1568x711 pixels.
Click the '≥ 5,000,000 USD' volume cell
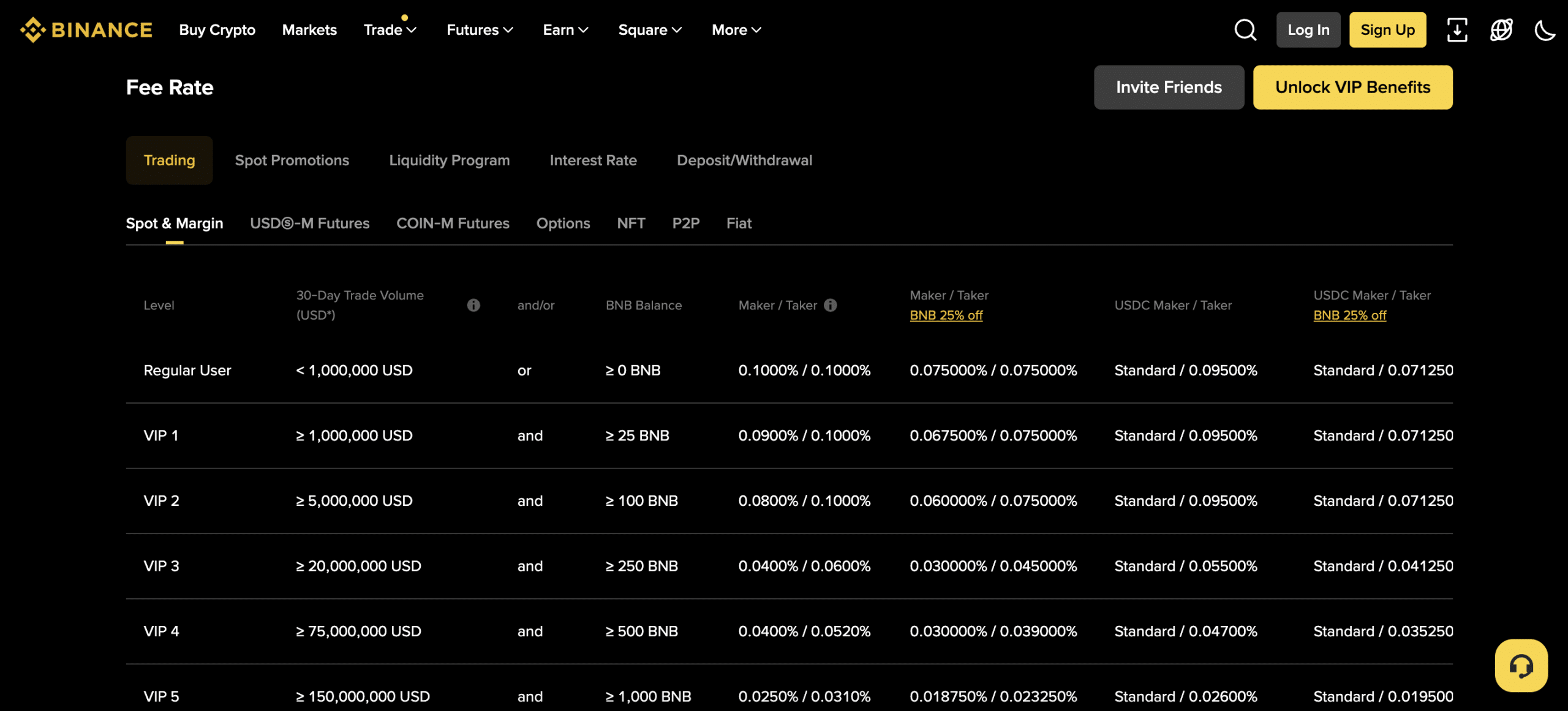pos(354,500)
